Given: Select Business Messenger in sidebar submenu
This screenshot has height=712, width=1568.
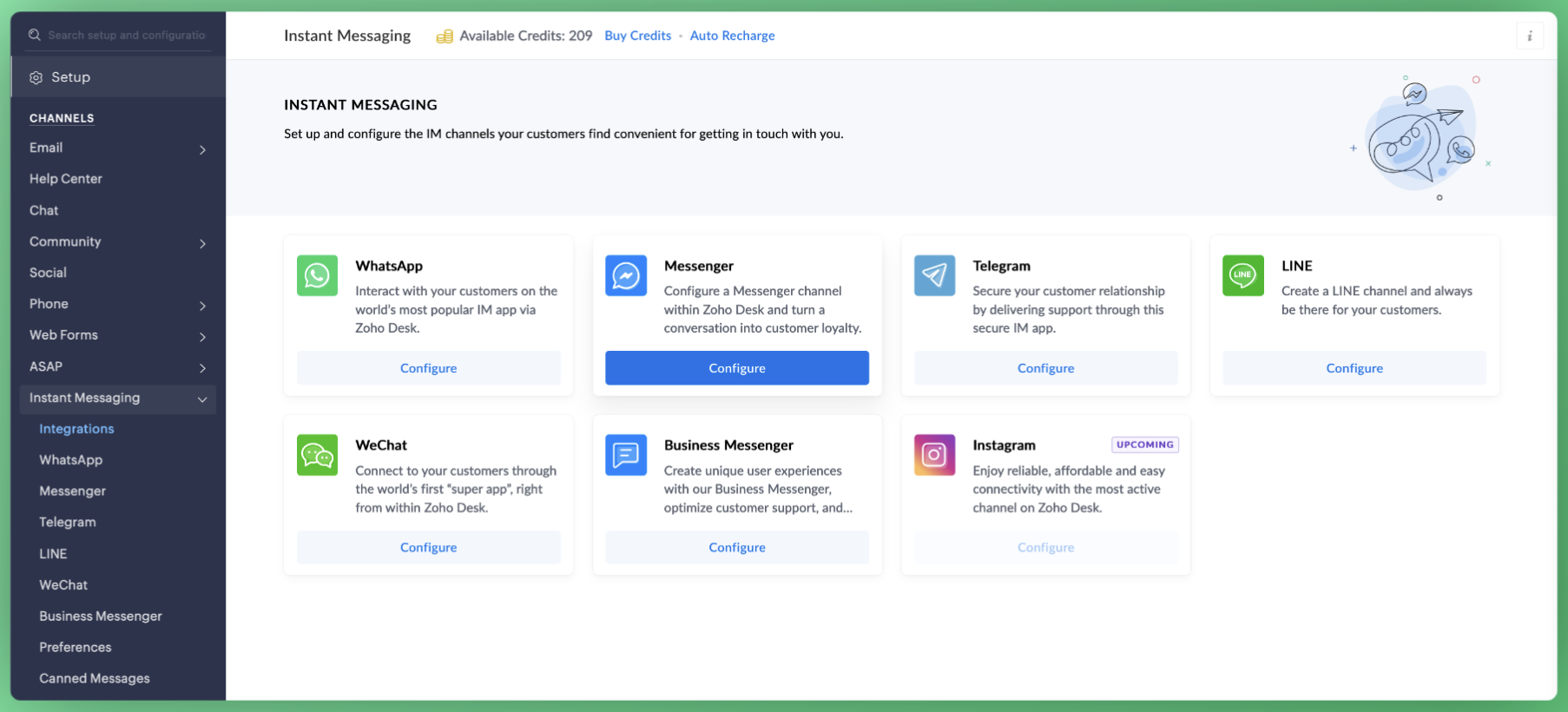Looking at the screenshot, I should (x=101, y=616).
